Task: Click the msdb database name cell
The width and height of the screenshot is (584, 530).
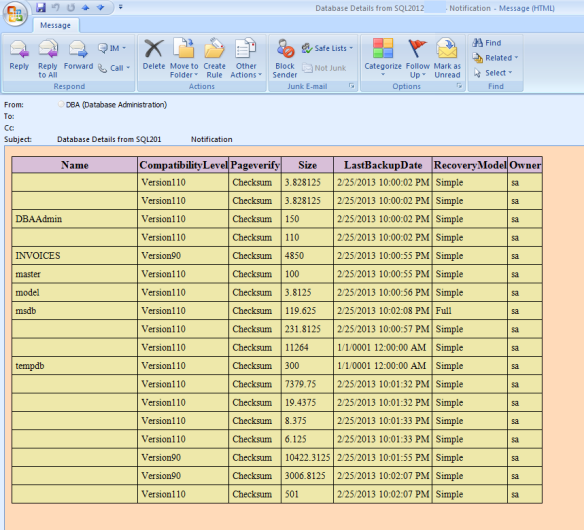Action: 74,311
